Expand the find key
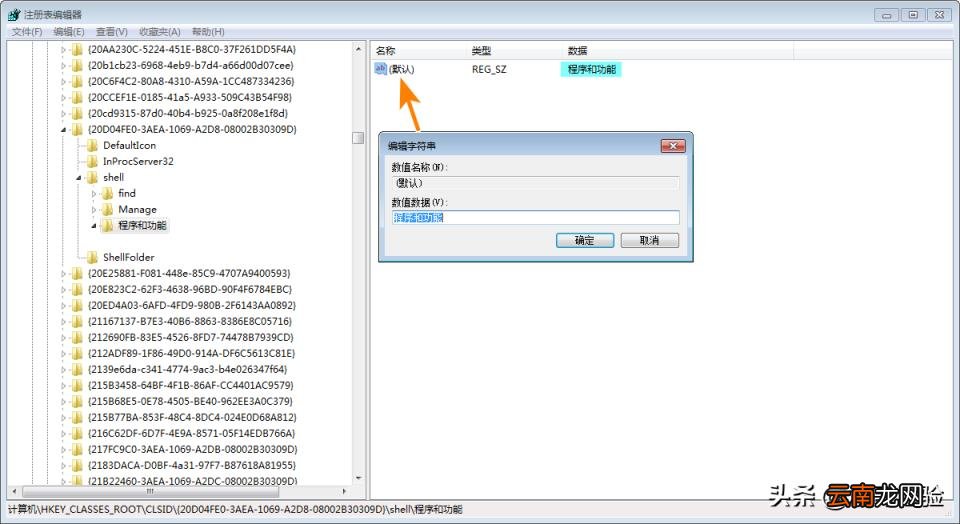 tap(94, 194)
